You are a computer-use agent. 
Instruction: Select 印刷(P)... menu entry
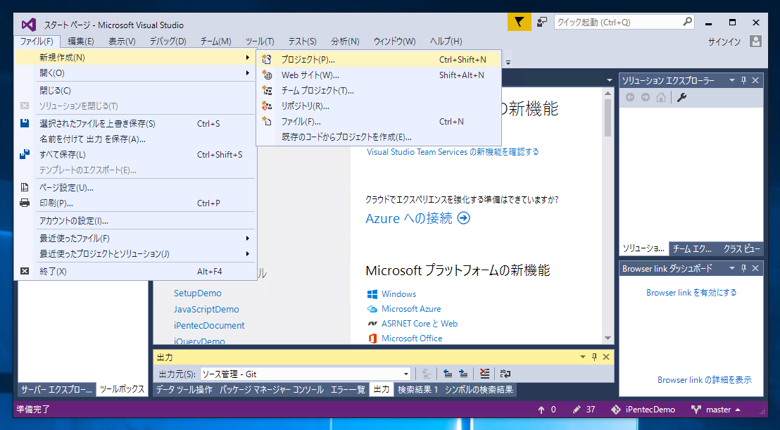[135, 203]
